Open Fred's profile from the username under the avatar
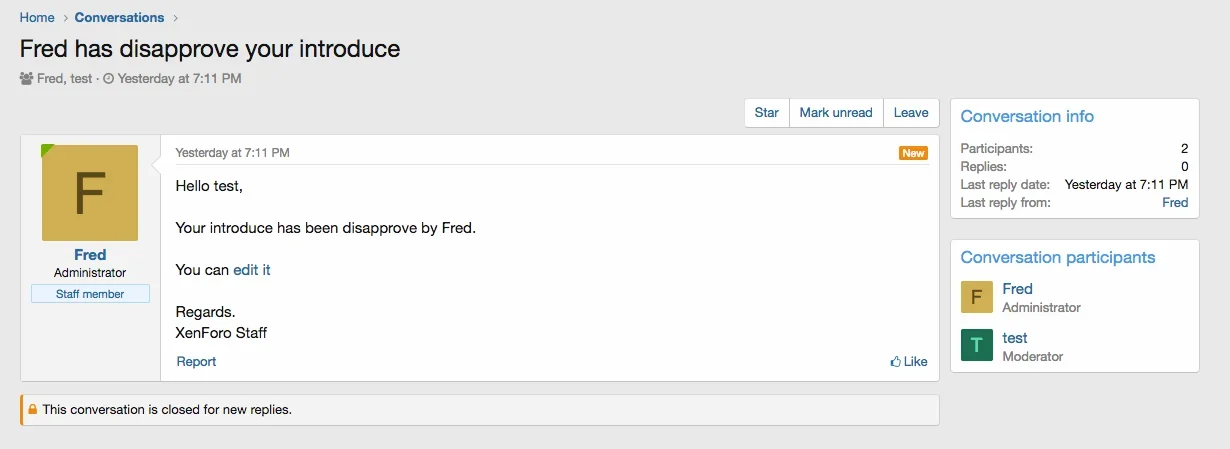 [x=90, y=255]
